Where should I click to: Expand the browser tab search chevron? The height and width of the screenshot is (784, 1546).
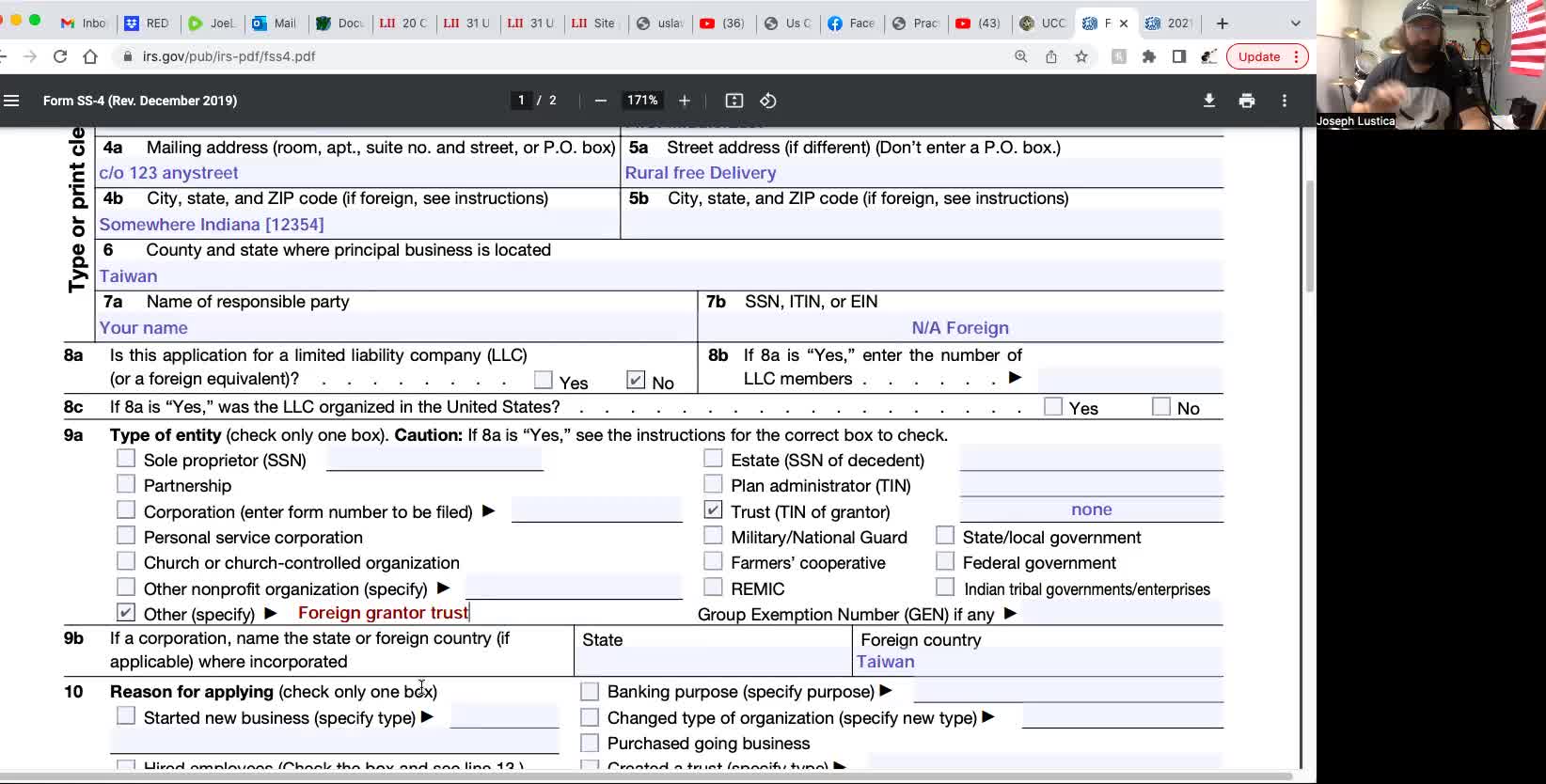[x=1295, y=24]
